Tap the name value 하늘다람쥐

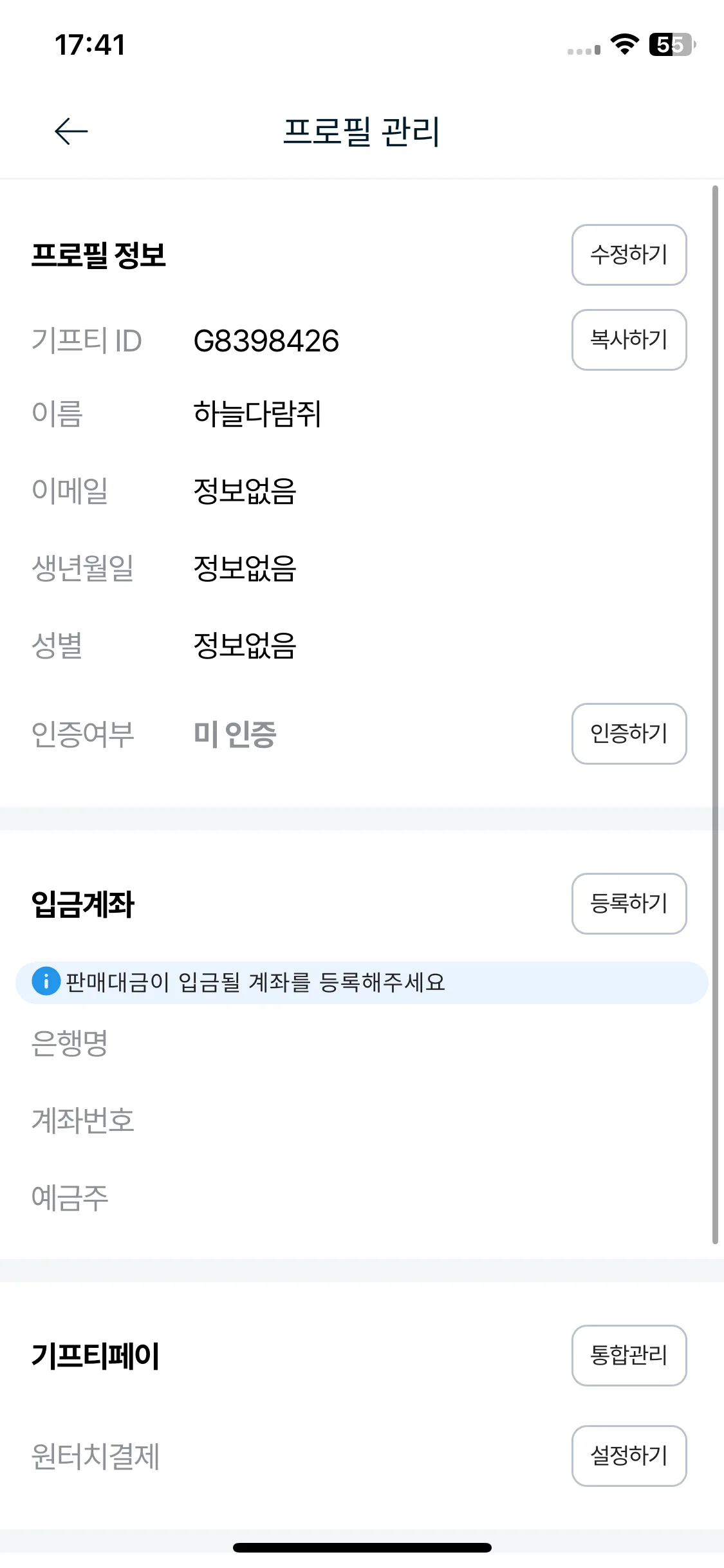[x=257, y=413]
